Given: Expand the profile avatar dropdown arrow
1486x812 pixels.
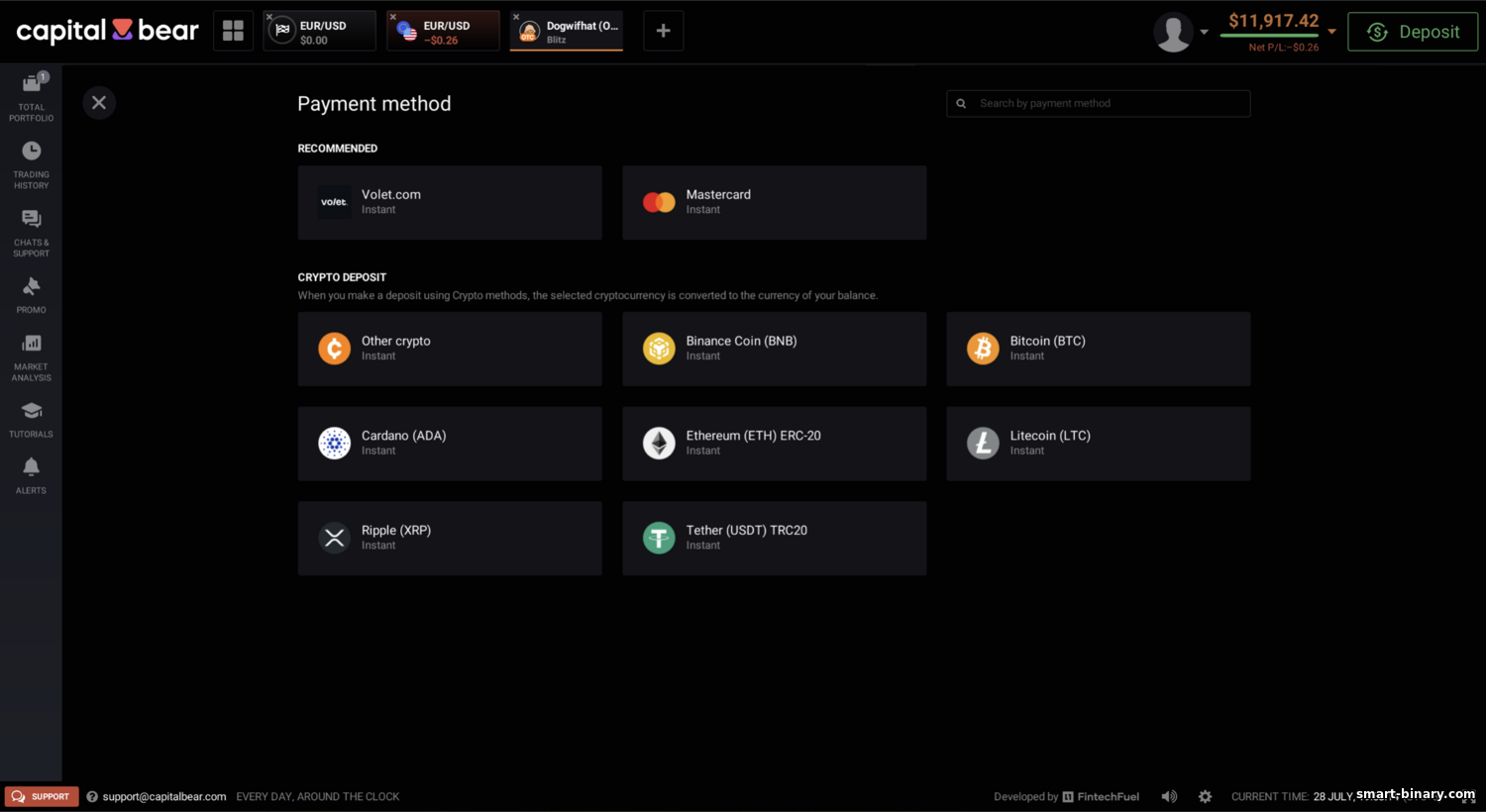Looking at the screenshot, I should (1205, 32).
